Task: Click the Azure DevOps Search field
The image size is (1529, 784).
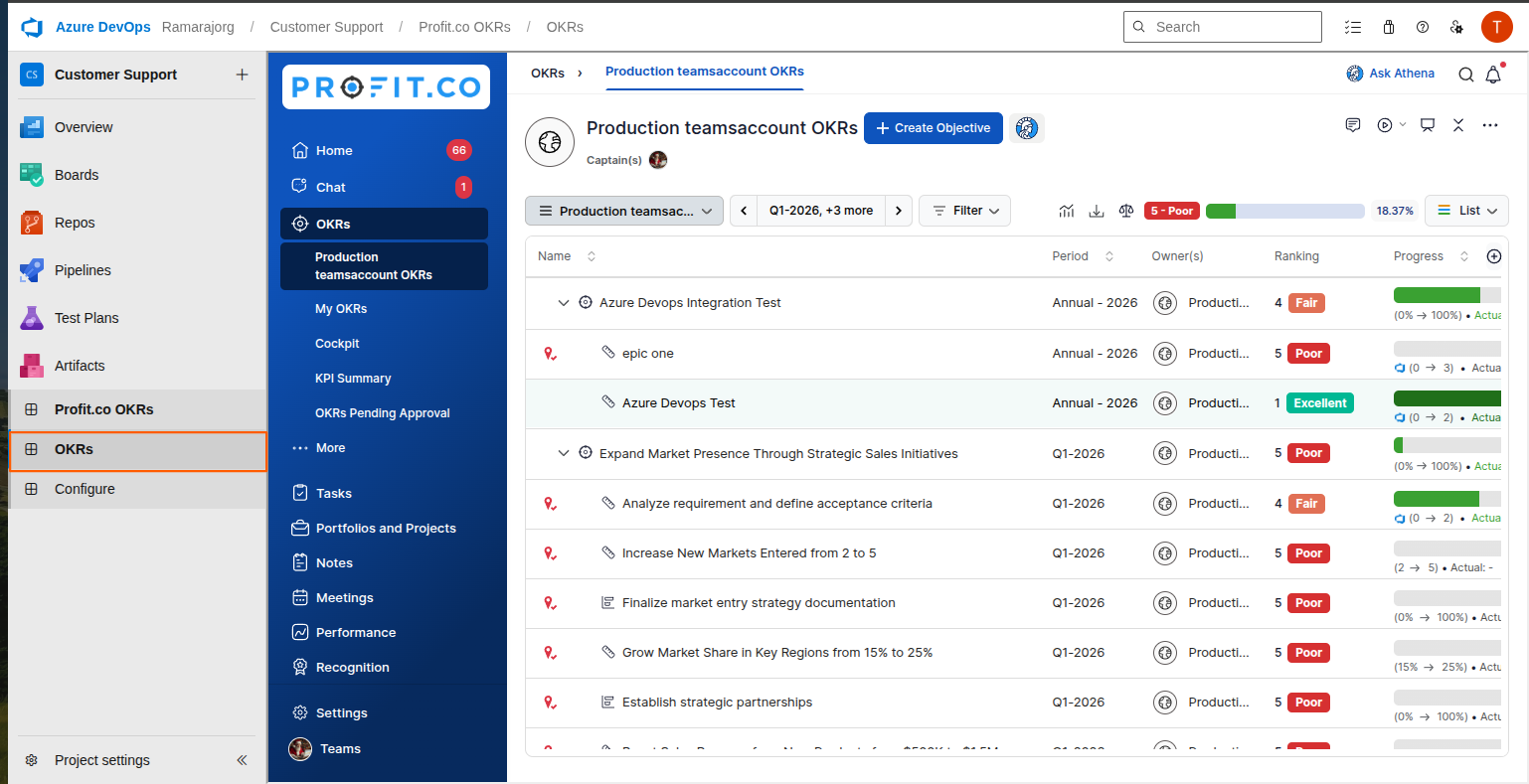Action: click(1223, 27)
